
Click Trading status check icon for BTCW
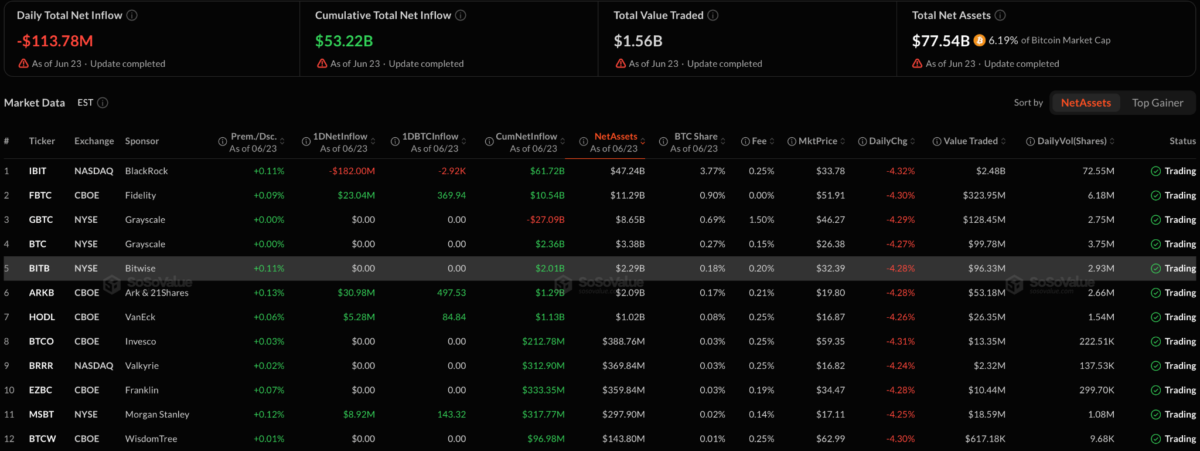1155,438
